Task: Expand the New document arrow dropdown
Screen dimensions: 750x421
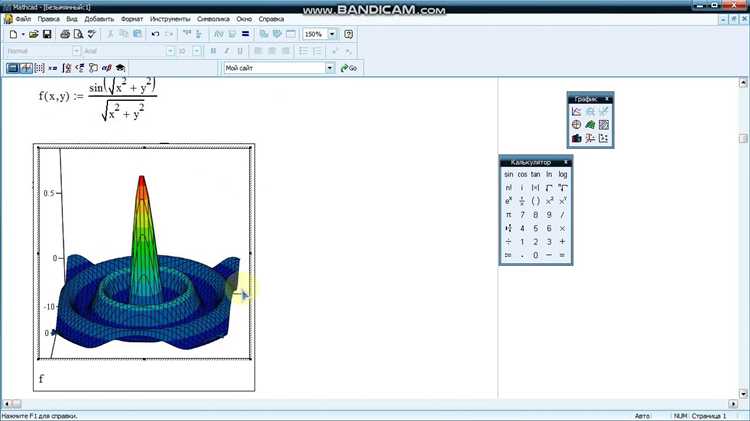Action: [x=23, y=34]
